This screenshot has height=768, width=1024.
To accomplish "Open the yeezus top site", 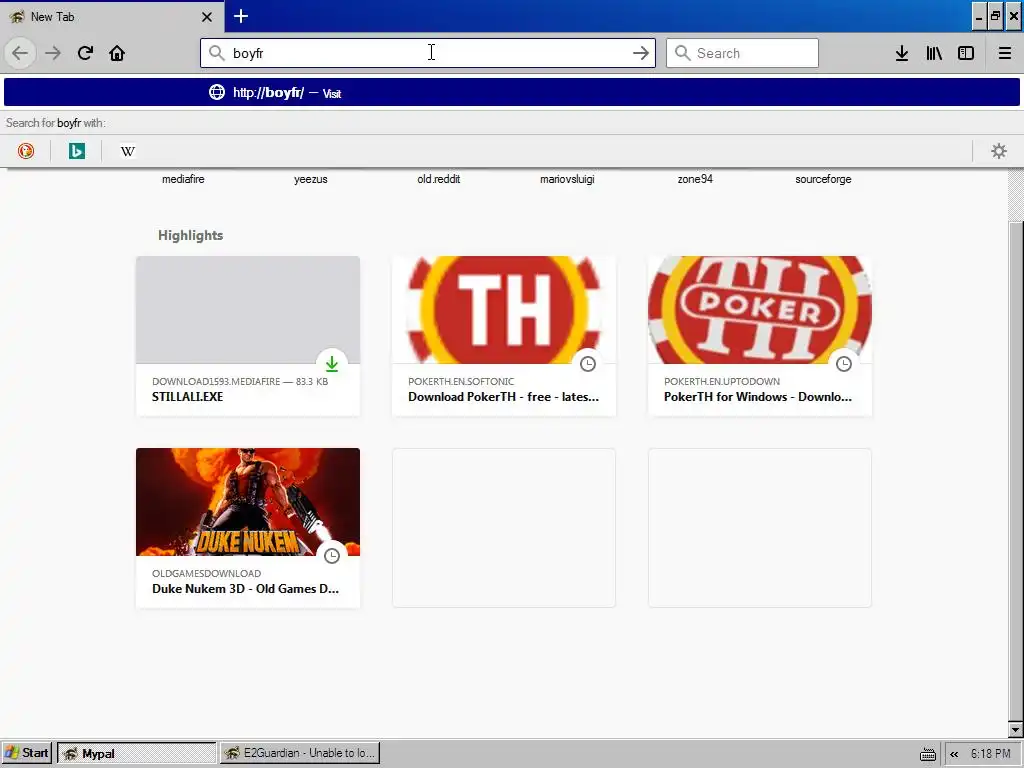I will [311, 179].
